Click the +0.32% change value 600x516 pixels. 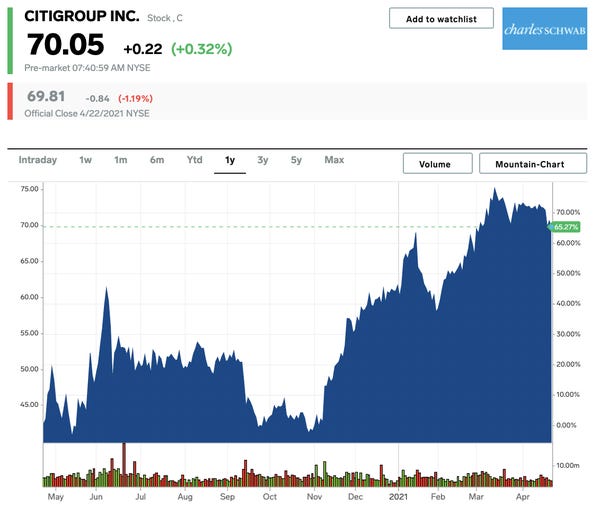coord(202,49)
